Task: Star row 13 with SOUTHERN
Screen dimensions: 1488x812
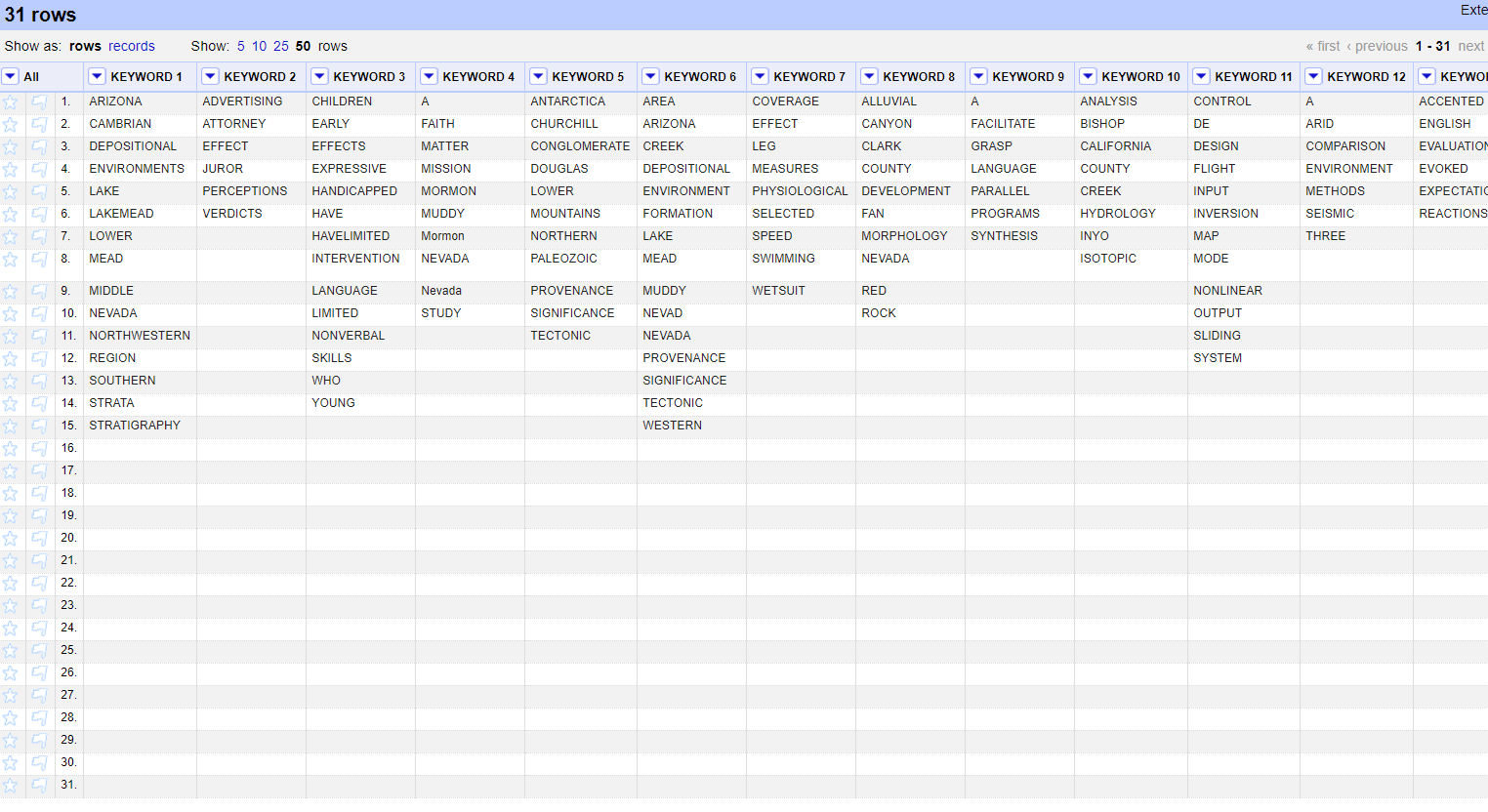Action: [x=10, y=381]
